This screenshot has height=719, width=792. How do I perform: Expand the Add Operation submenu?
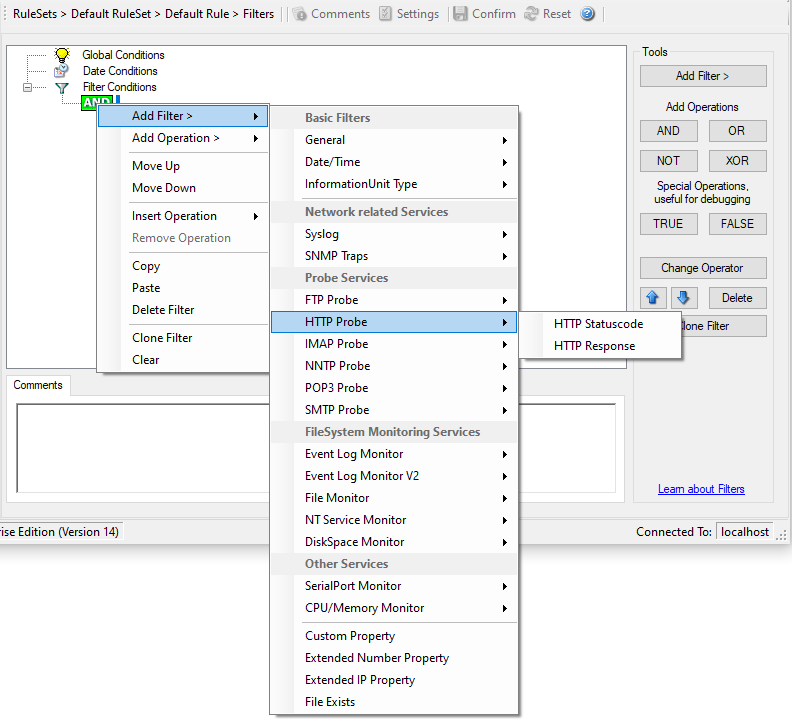[x=182, y=138]
